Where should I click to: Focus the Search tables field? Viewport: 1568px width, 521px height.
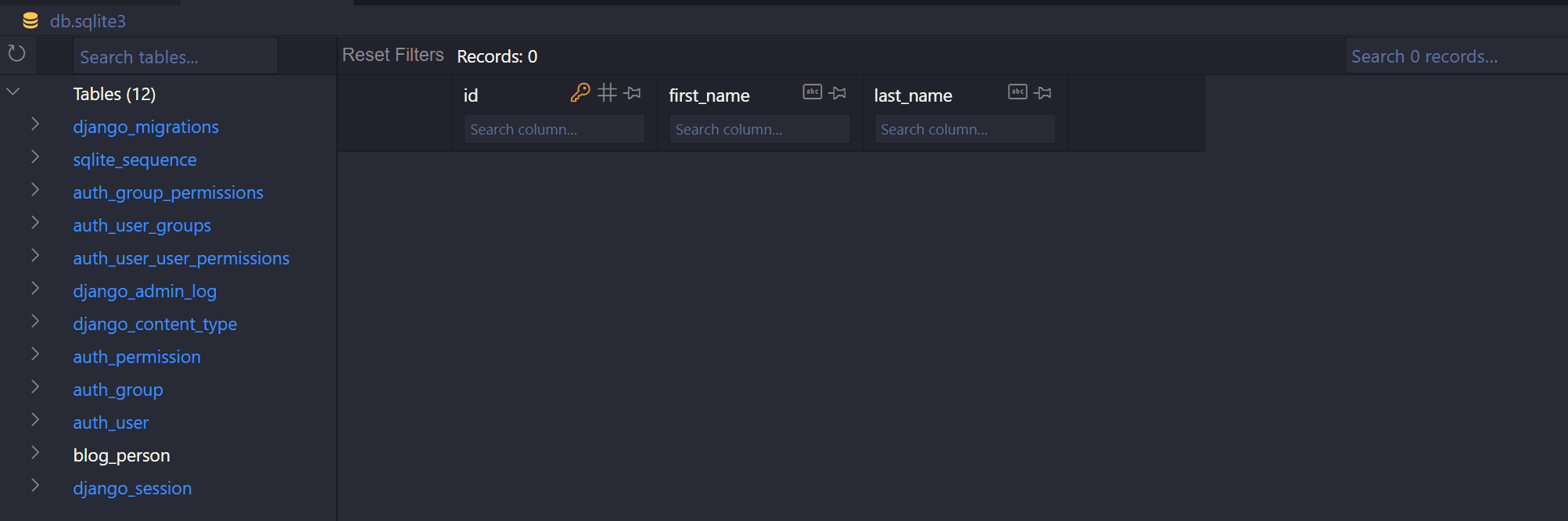point(175,56)
